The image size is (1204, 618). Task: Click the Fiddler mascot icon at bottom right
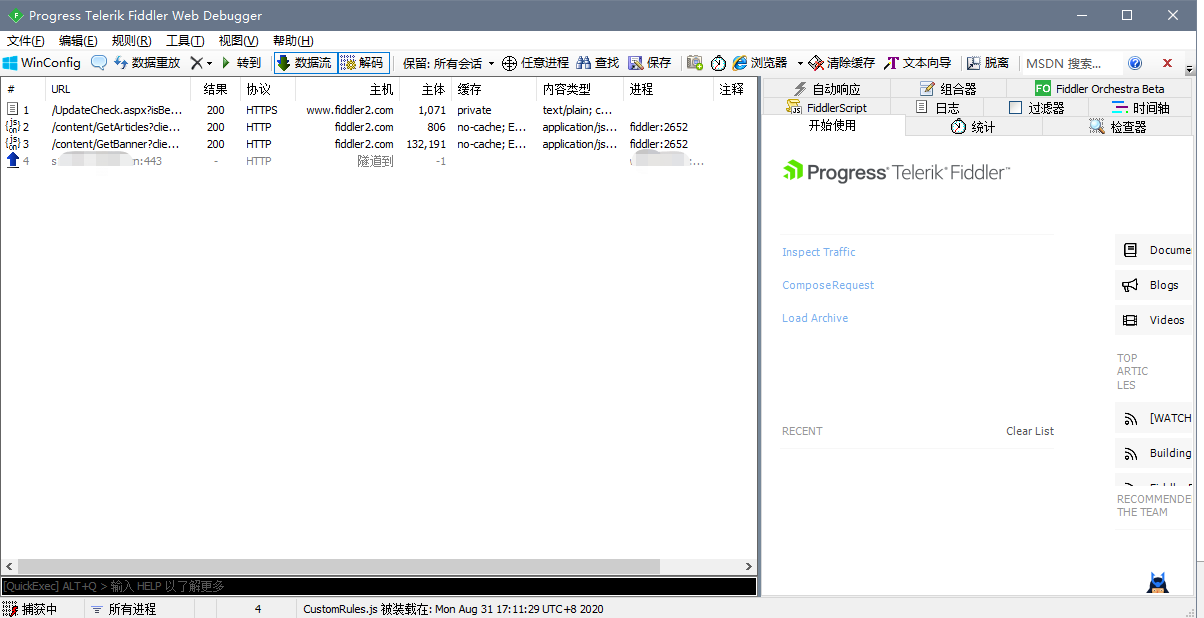click(1158, 583)
